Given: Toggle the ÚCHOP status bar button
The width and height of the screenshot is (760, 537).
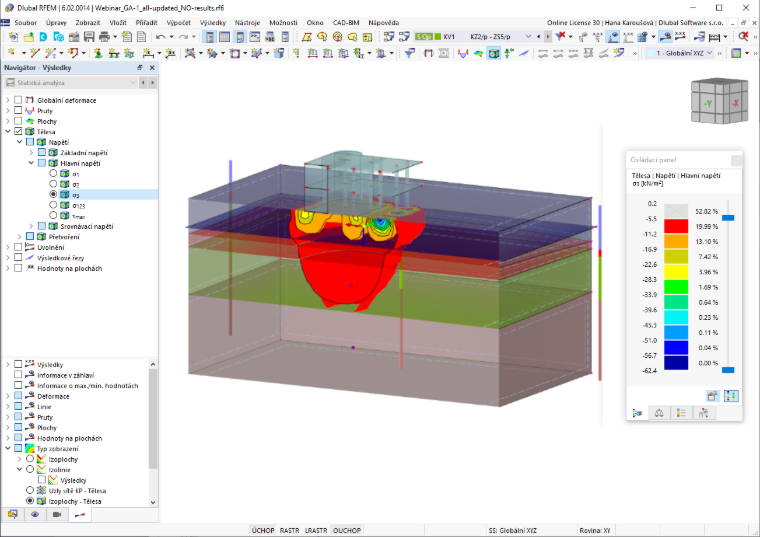Looking at the screenshot, I should click(x=263, y=530).
